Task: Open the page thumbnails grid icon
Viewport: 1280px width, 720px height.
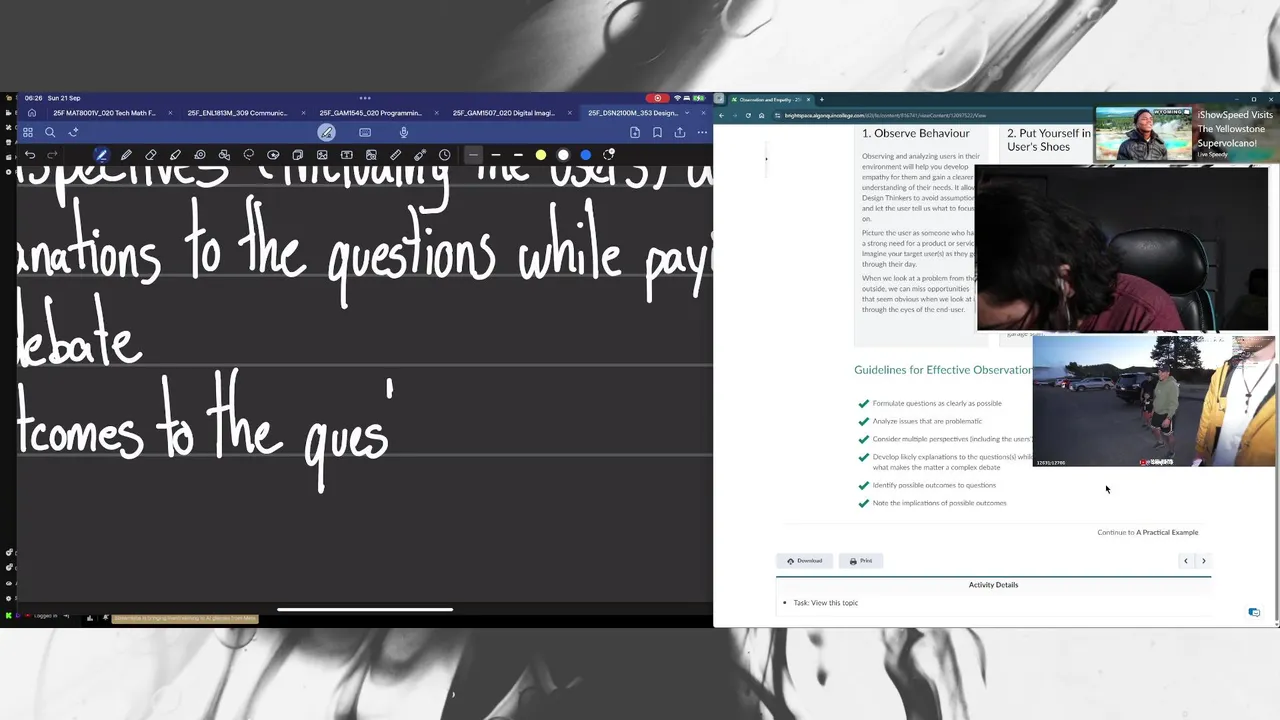Action: (28, 132)
